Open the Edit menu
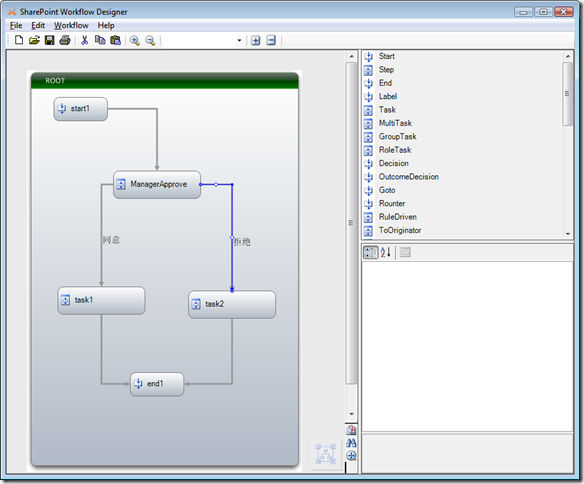This screenshot has width=584, height=484. click(38, 25)
